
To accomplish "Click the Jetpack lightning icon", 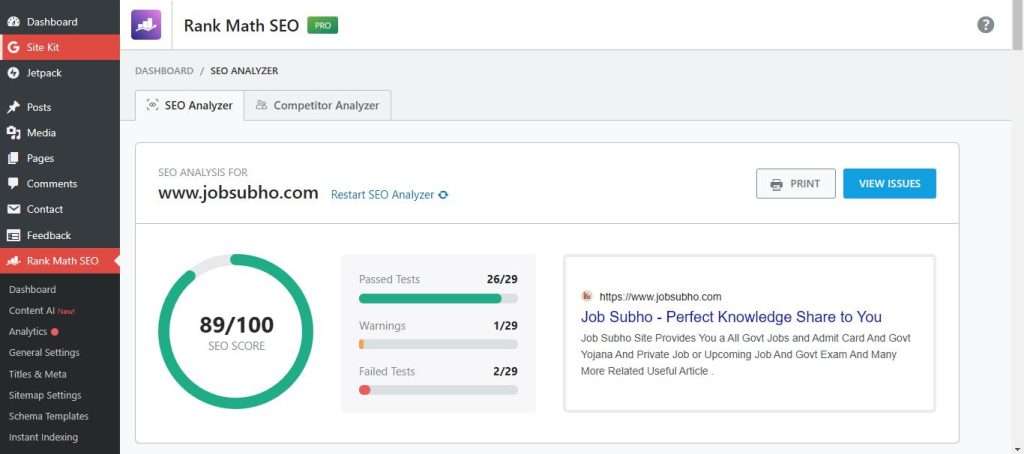I will point(13,73).
